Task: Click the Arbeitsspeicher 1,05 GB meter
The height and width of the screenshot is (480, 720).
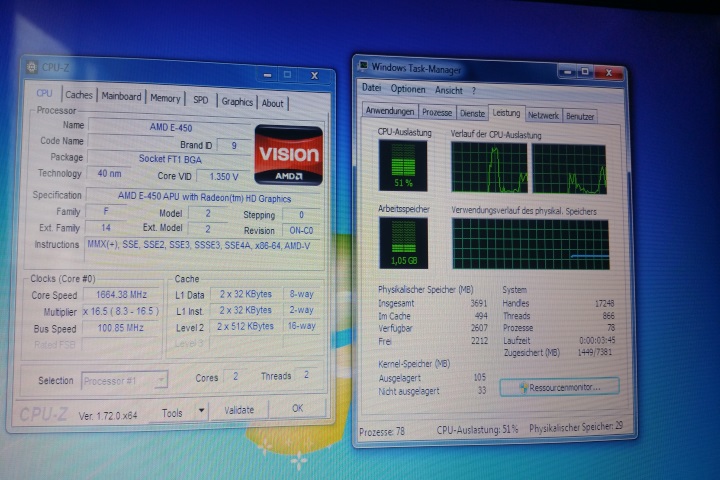Action: point(404,243)
